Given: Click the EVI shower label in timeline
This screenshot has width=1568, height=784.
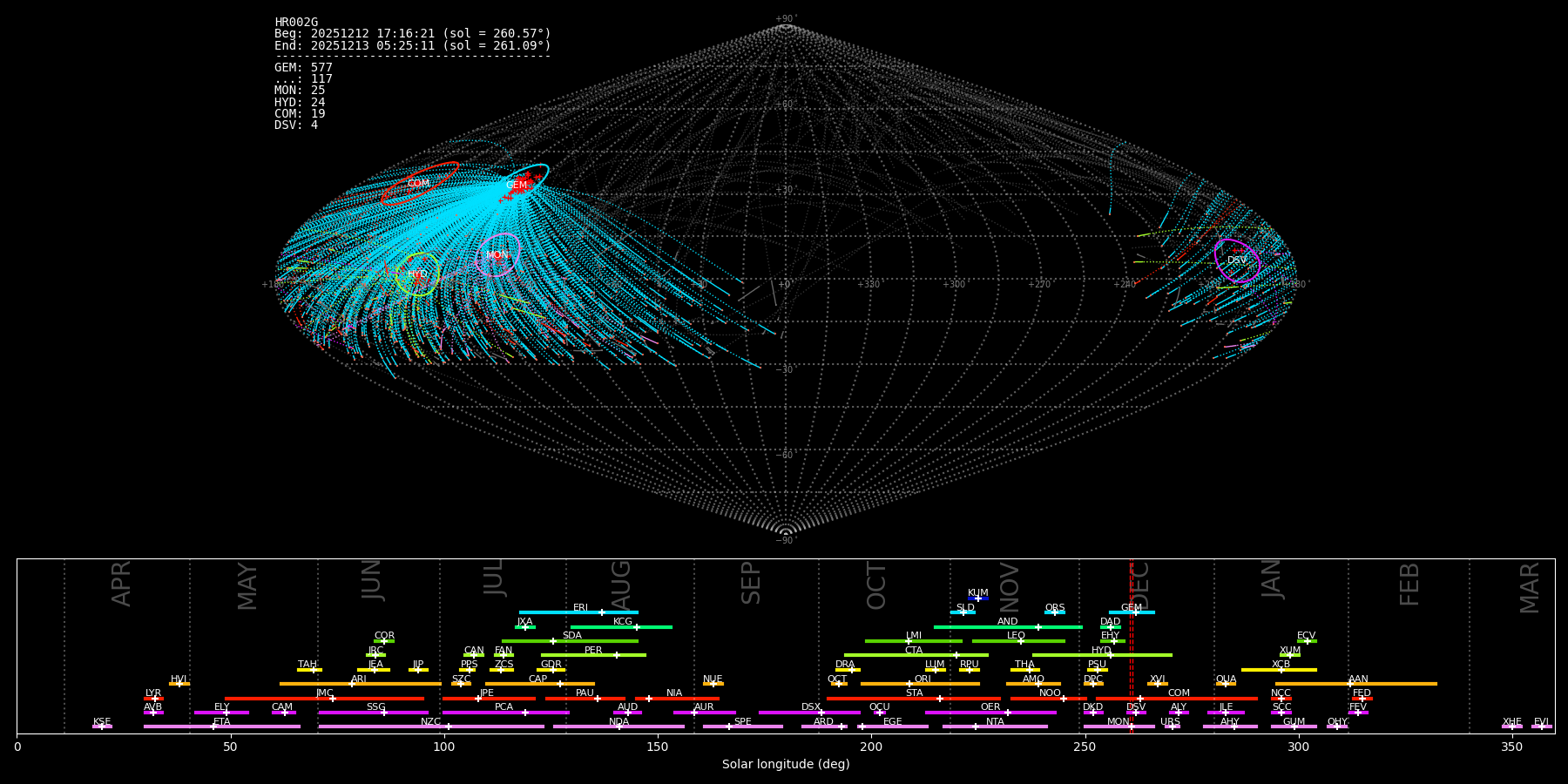Looking at the screenshot, I should pos(1541,722).
